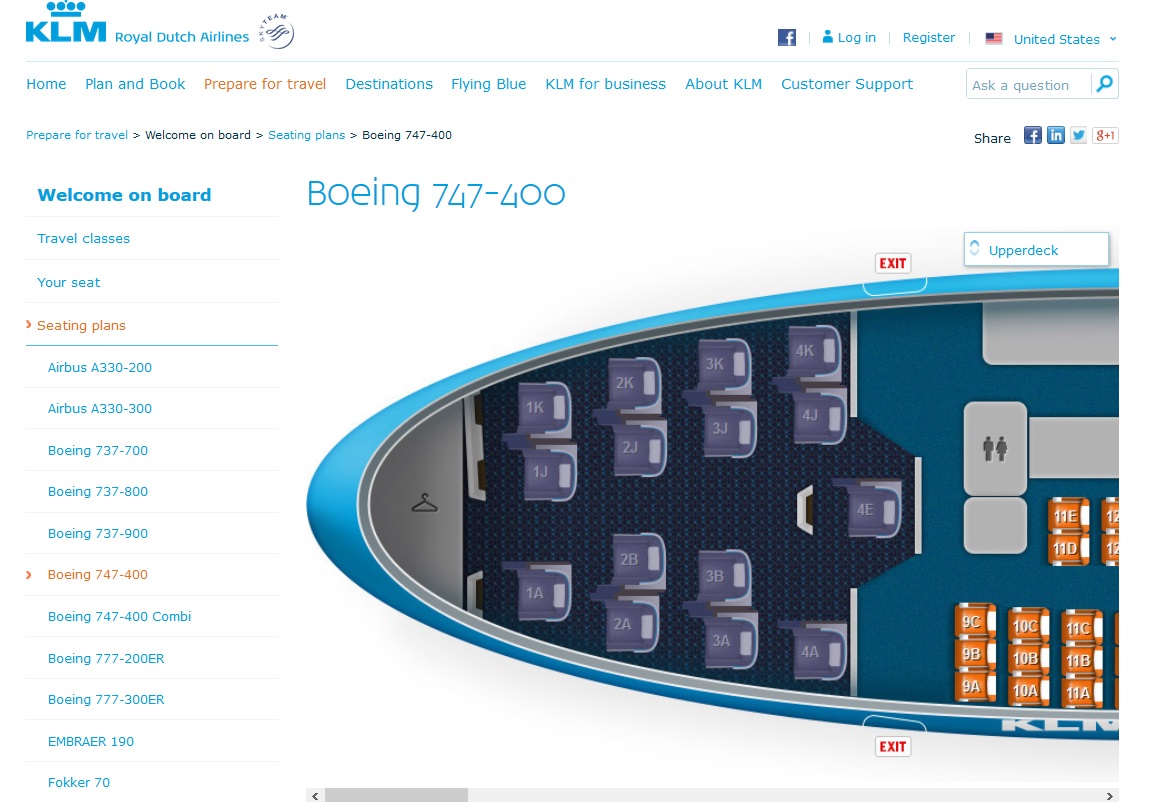Image resolution: width=1150 pixels, height=802 pixels.
Task: Click the coat hanger closet icon
Action: click(424, 503)
